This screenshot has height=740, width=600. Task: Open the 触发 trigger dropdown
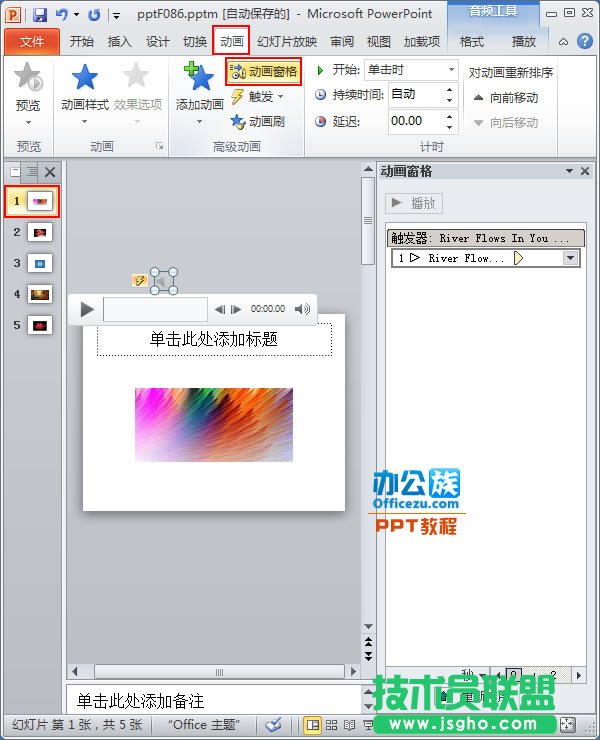tap(258, 97)
